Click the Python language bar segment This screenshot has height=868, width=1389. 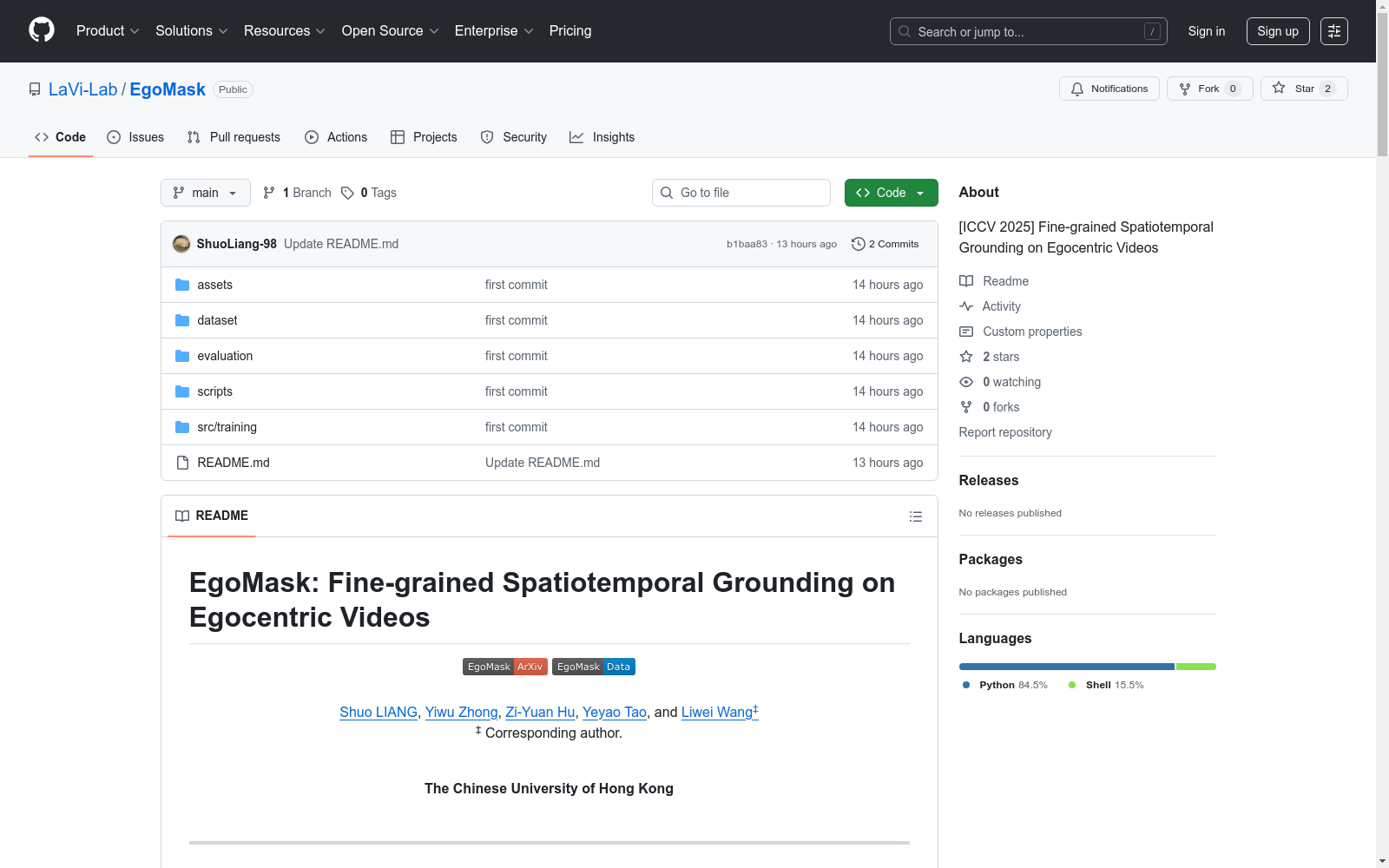1067,667
